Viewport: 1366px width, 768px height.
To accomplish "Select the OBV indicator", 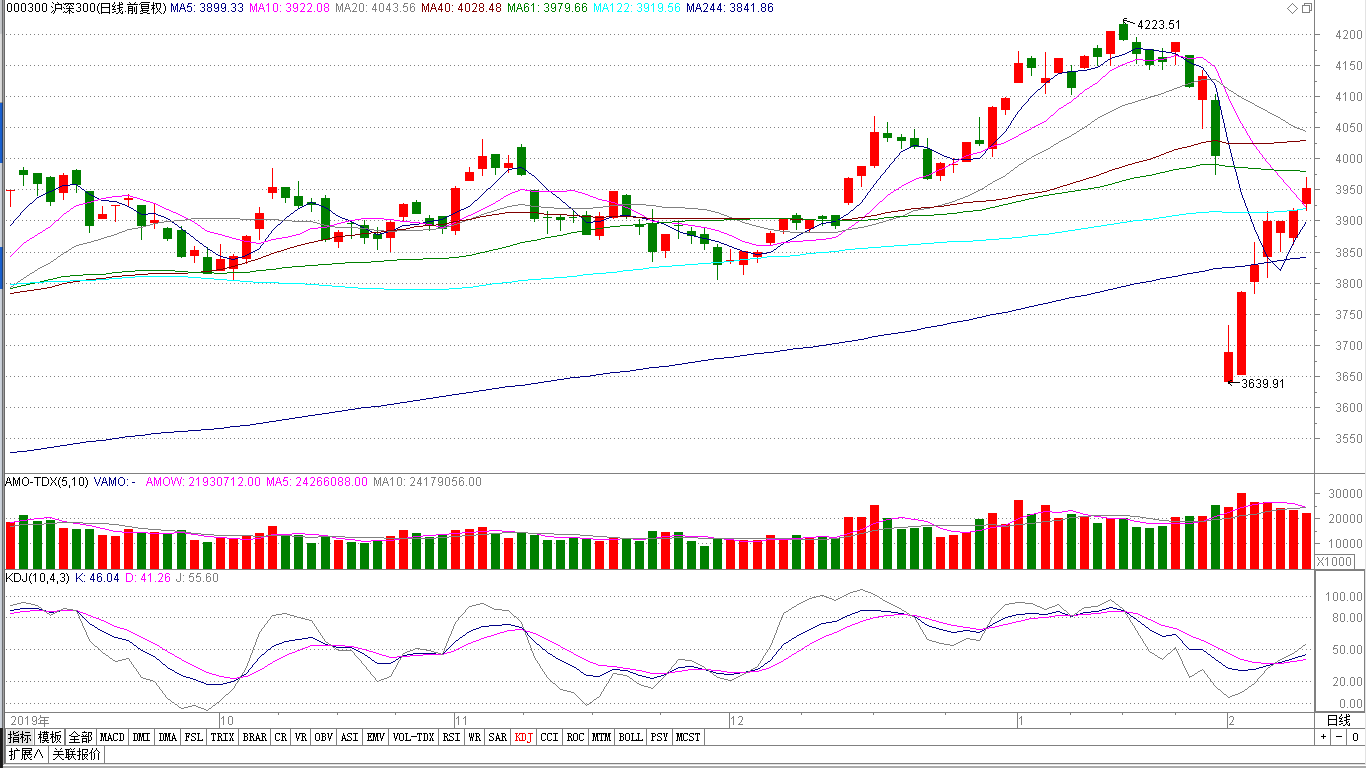I will [x=324, y=737].
